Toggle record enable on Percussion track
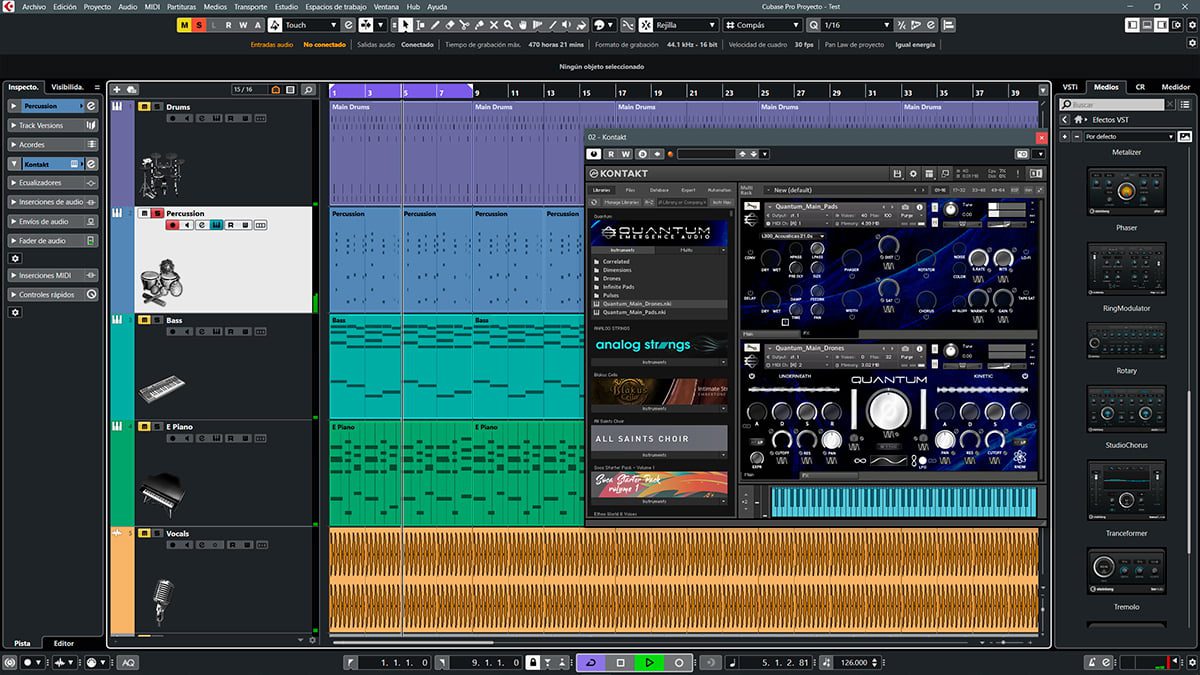 point(172,225)
